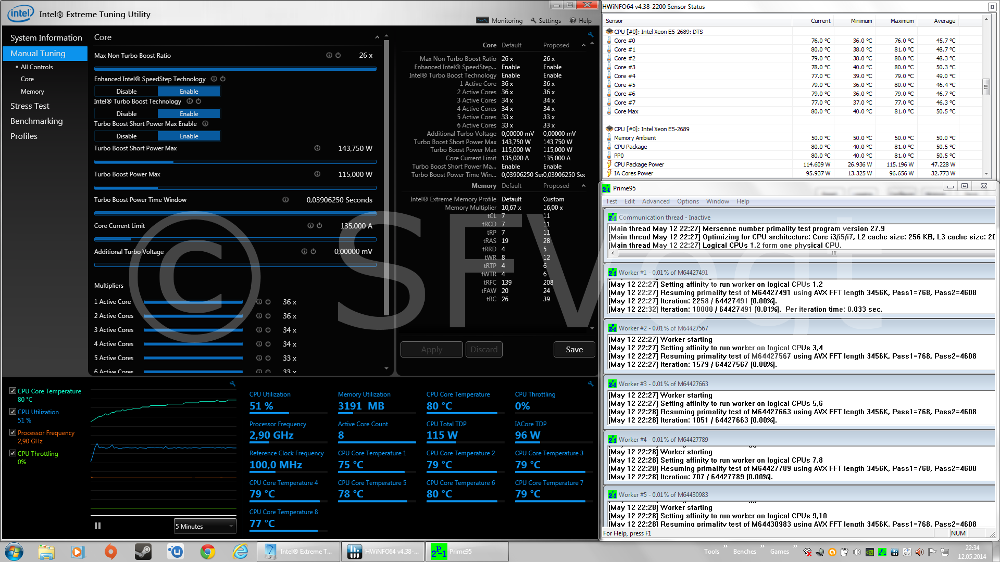Click the Worker #1 window icon in Prime95

coord(612,272)
